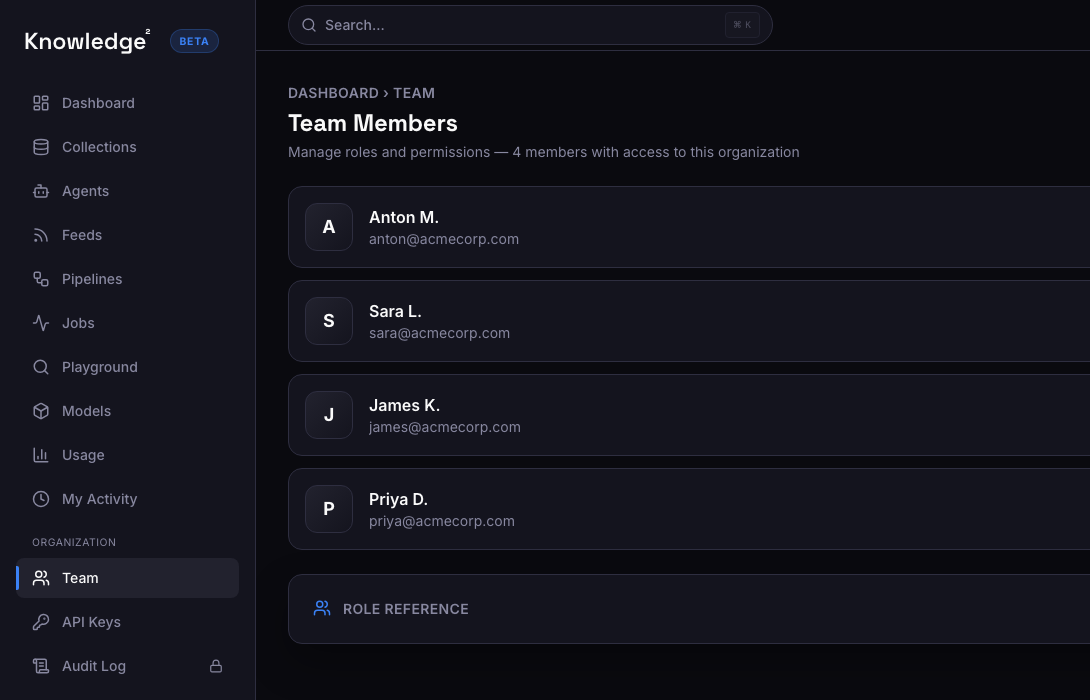1090x700 pixels.
Task: Click the Team users icon in the sidebar
Action: [40, 578]
